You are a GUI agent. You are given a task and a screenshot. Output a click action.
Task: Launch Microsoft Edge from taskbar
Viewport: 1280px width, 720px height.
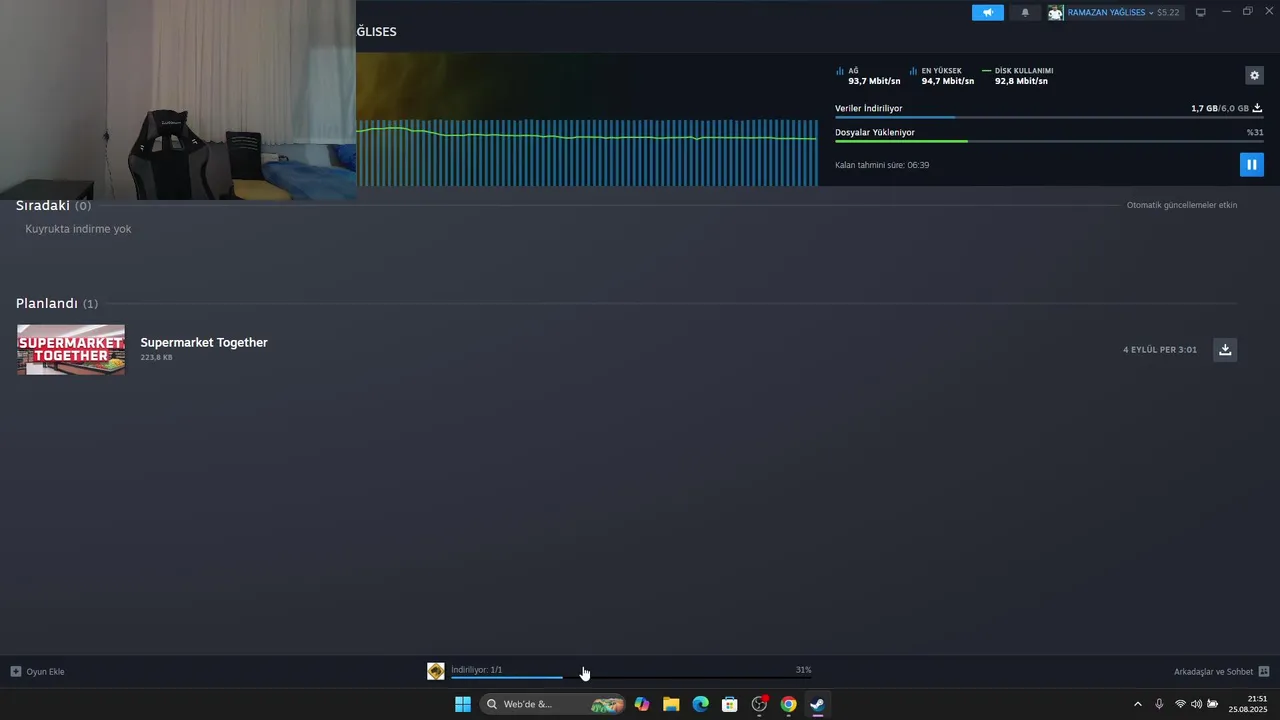click(x=700, y=704)
